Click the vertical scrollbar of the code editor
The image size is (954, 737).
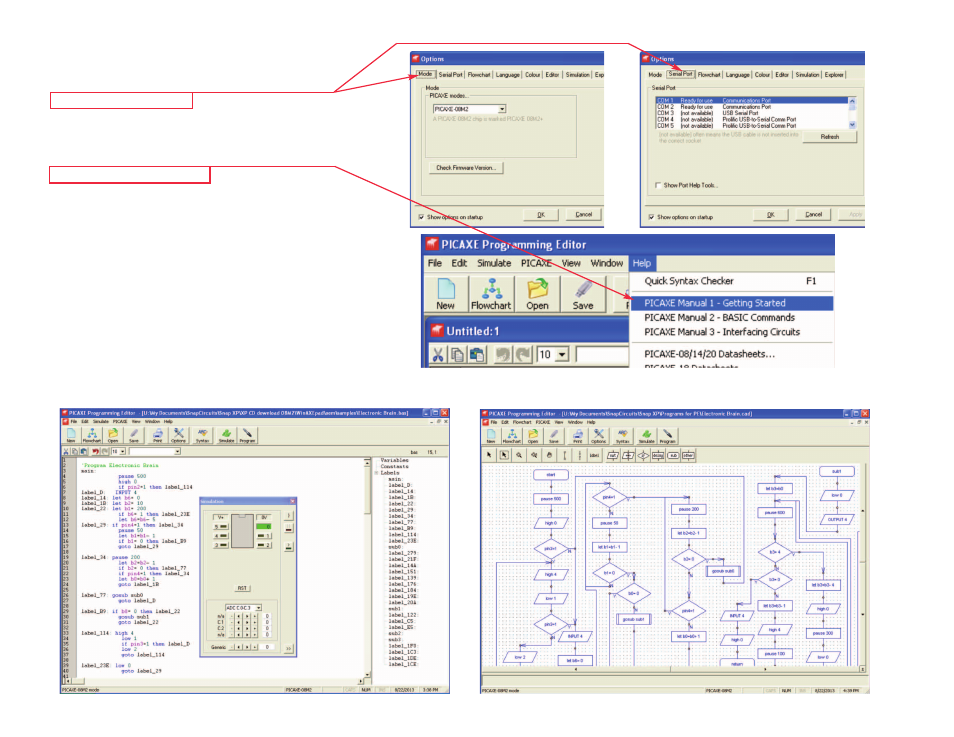tap(367, 568)
